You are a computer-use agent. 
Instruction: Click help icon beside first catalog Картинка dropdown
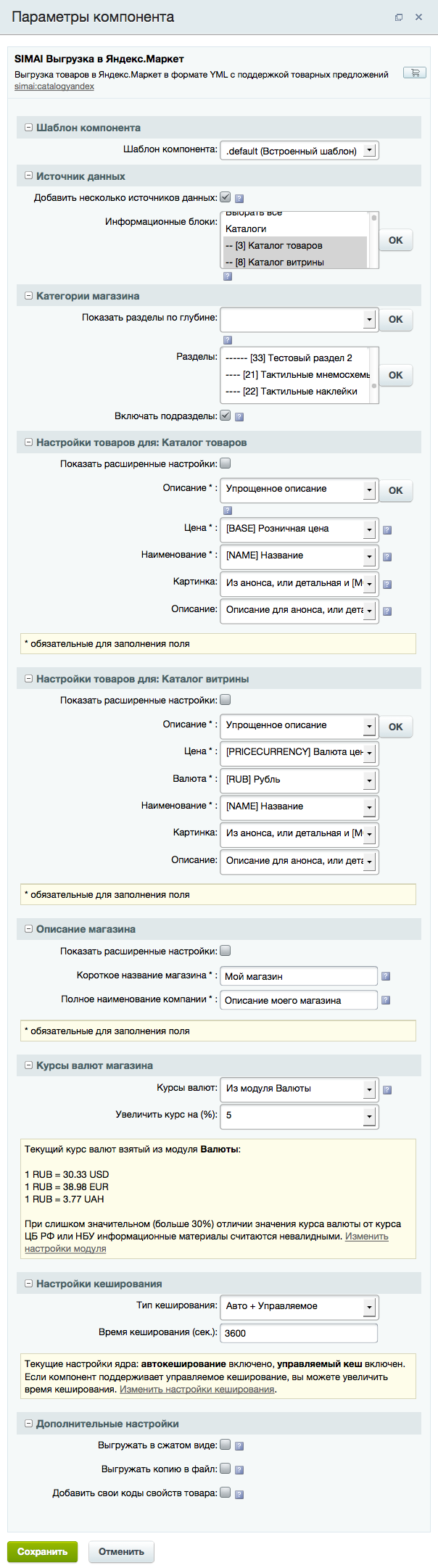tap(387, 584)
